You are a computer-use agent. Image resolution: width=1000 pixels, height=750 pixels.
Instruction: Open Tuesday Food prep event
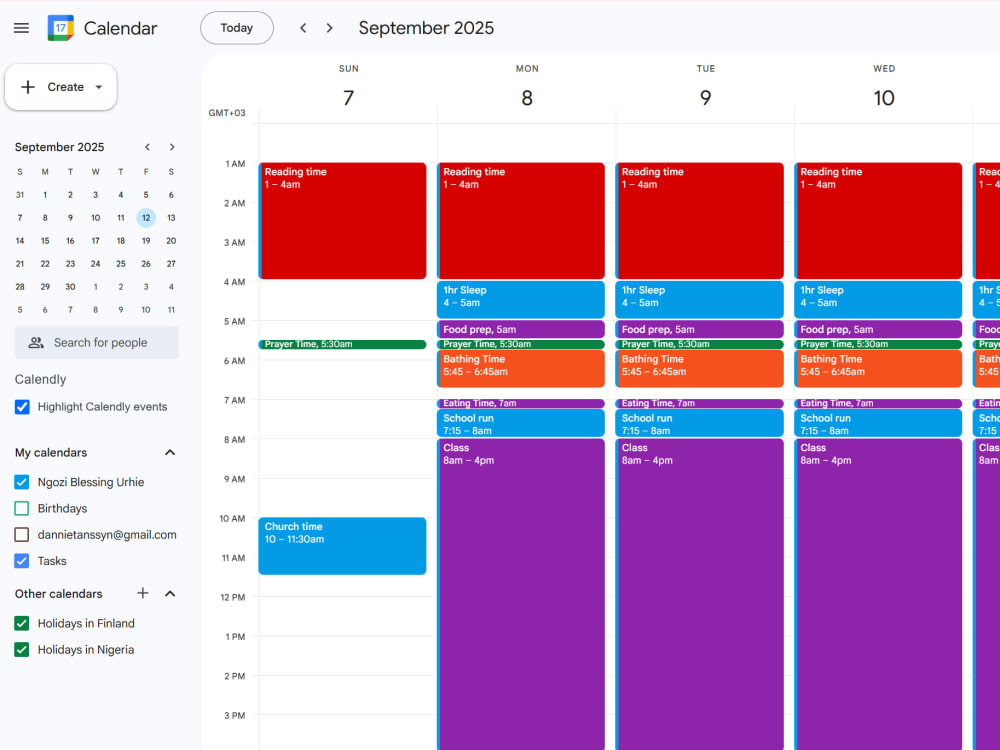tap(700, 329)
